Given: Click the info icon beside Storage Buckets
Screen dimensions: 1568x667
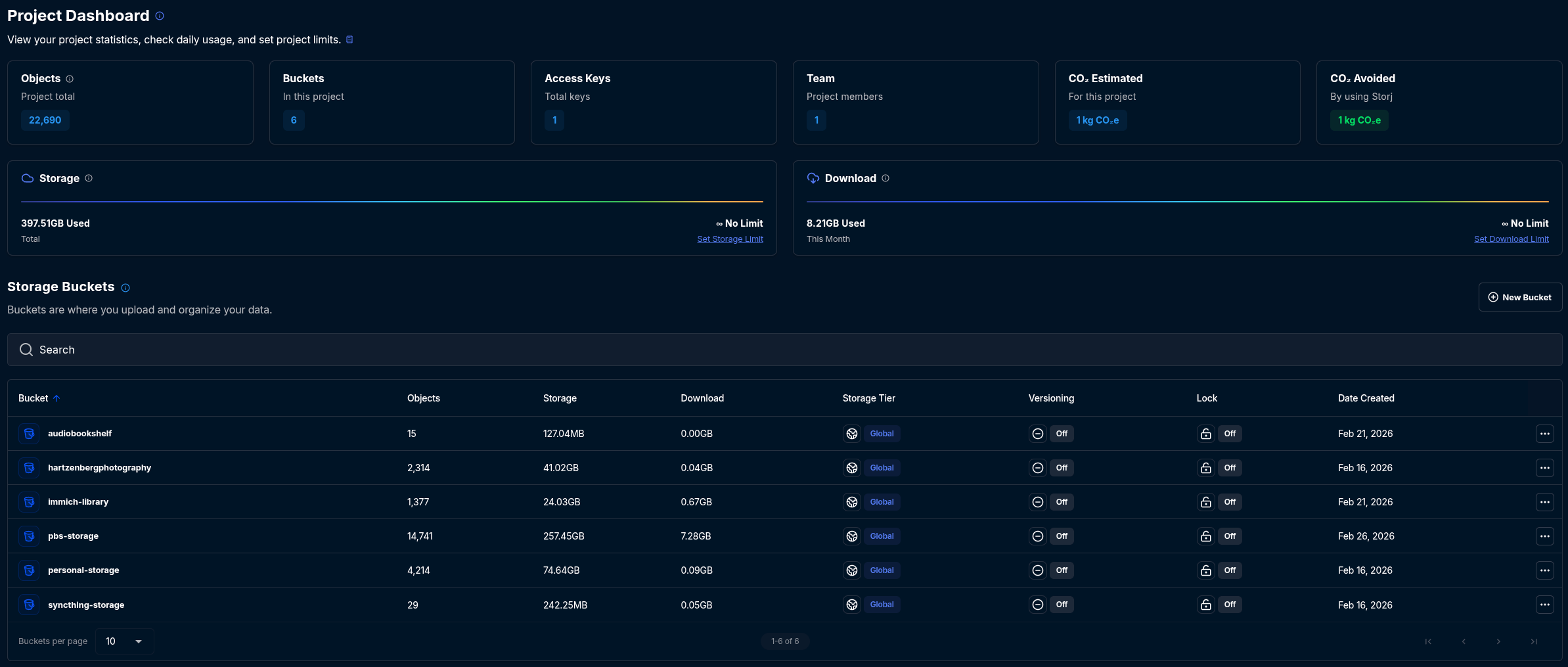Looking at the screenshot, I should [x=125, y=288].
